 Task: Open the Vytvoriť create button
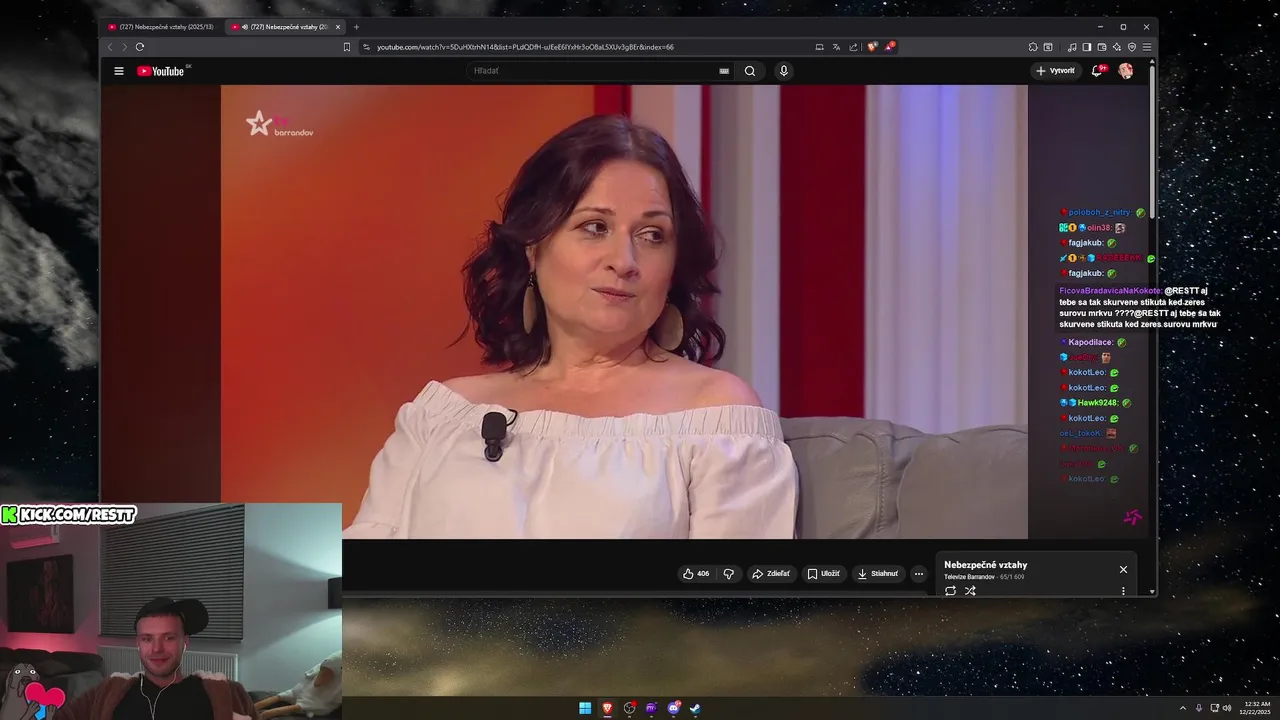click(1056, 71)
